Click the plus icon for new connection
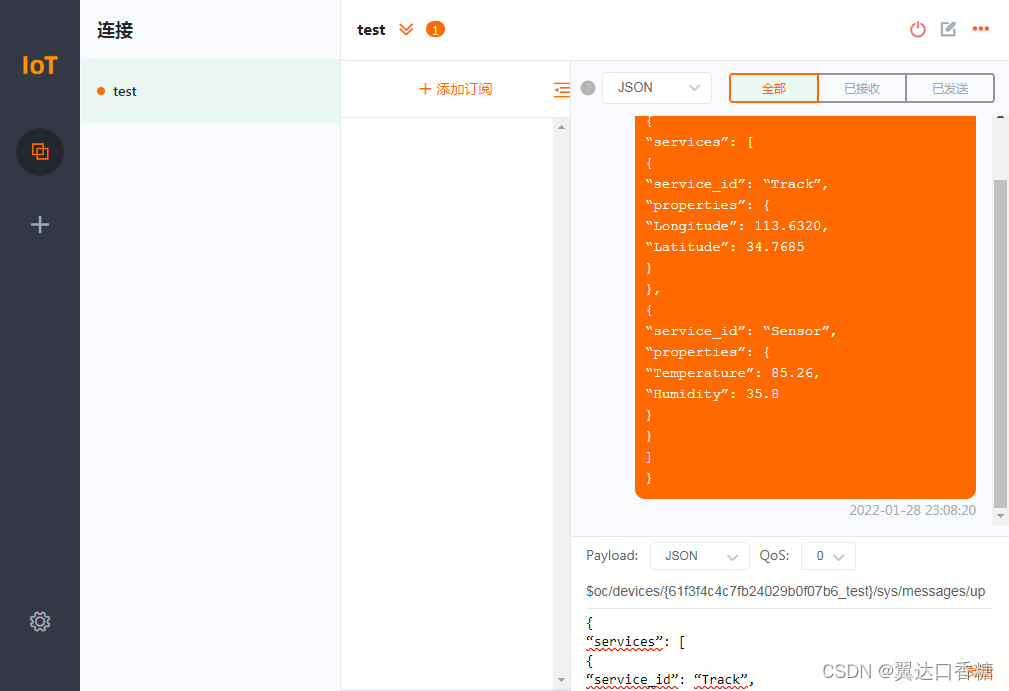Image resolution: width=1009 pixels, height=691 pixels. (x=40, y=225)
